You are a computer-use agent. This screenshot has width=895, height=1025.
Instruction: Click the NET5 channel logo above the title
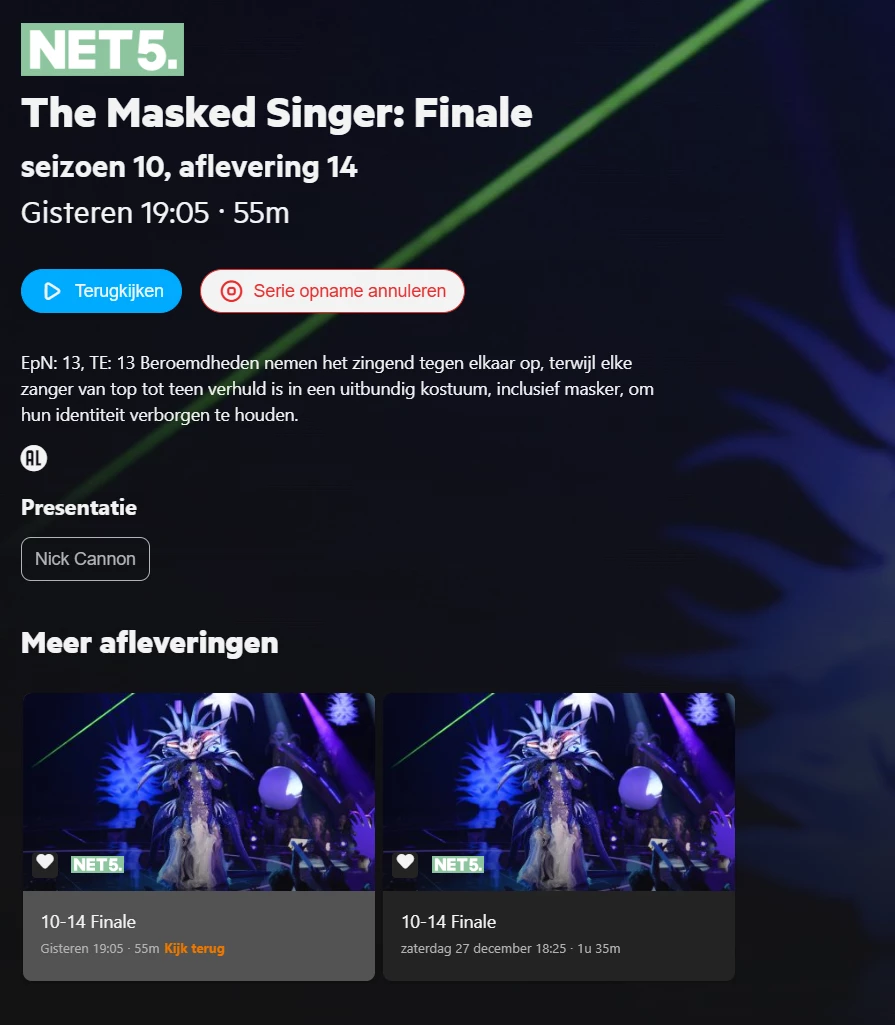pos(102,50)
